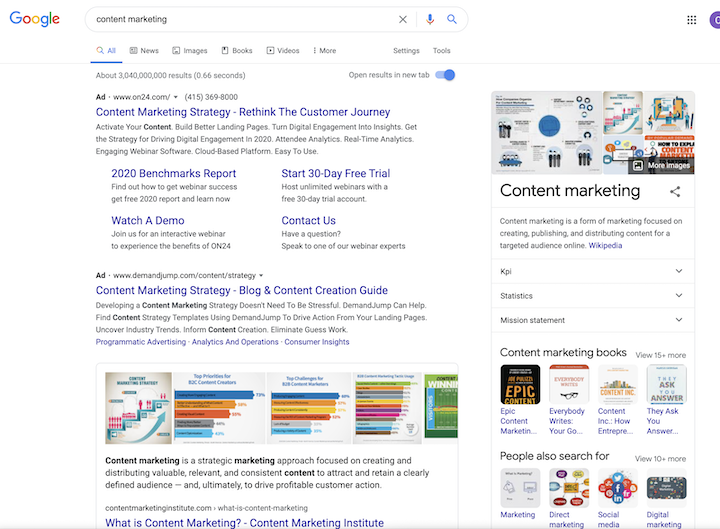Clear the search box with X icon

coord(403,19)
